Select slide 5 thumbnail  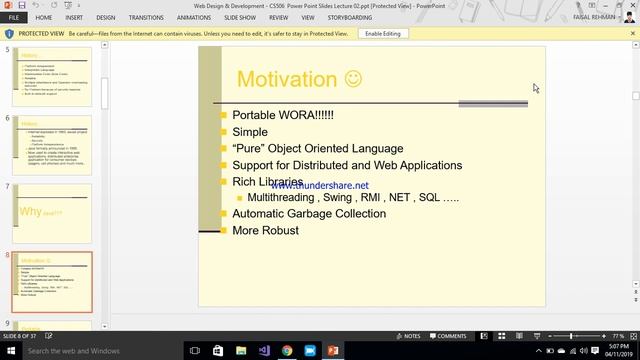pyautogui.click(x=52, y=77)
